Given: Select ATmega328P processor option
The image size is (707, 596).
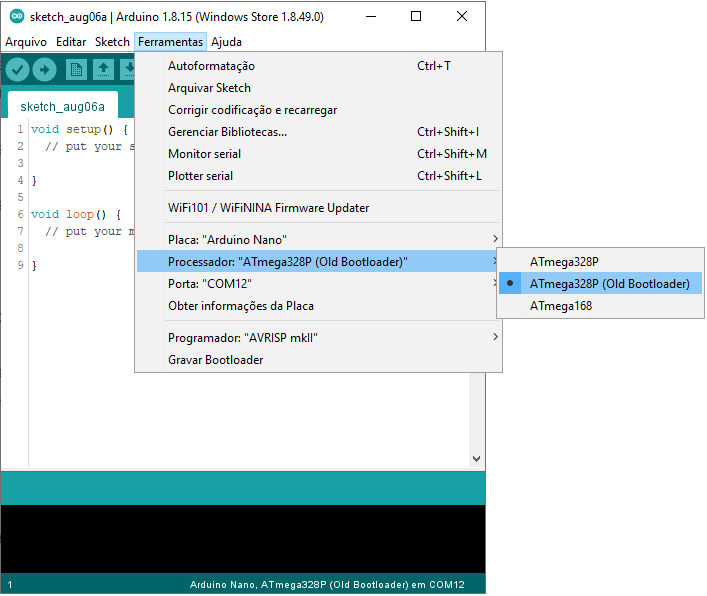Looking at the screenshot, I should click(601, 262).
